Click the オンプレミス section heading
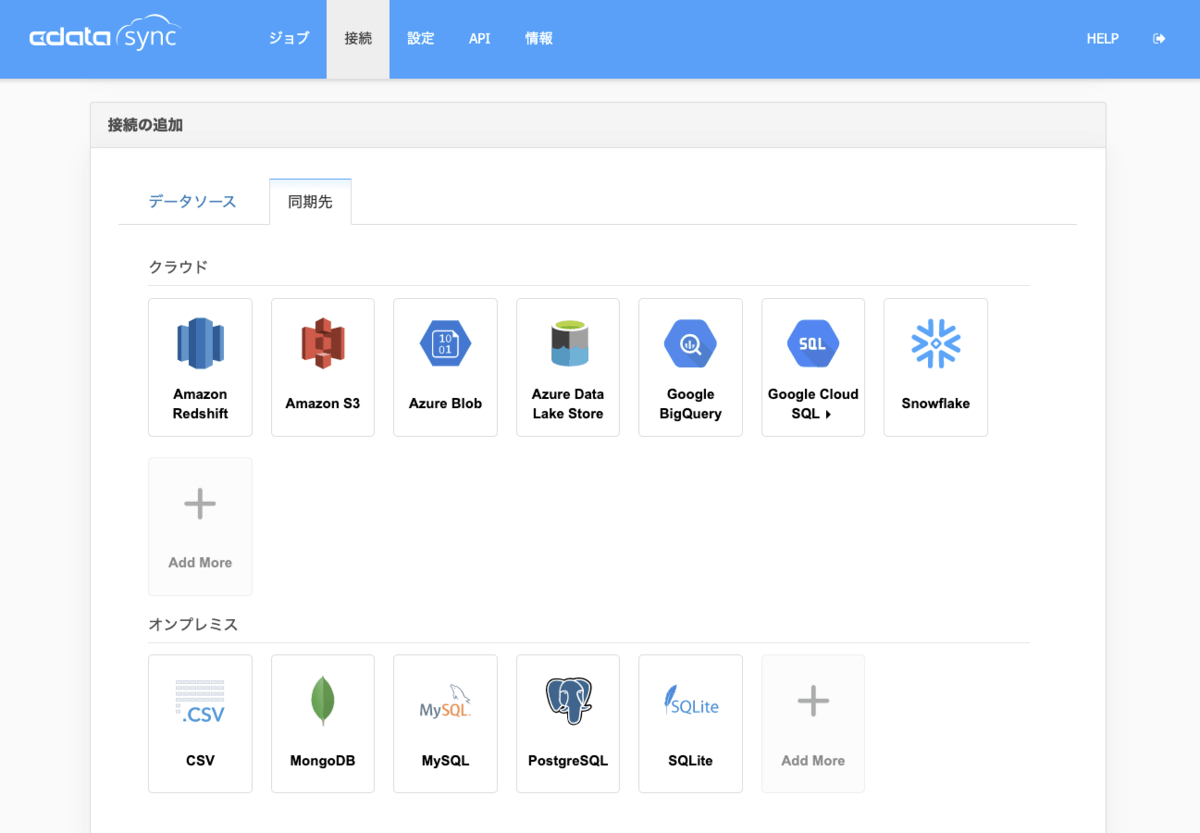 tap(193, 624)
